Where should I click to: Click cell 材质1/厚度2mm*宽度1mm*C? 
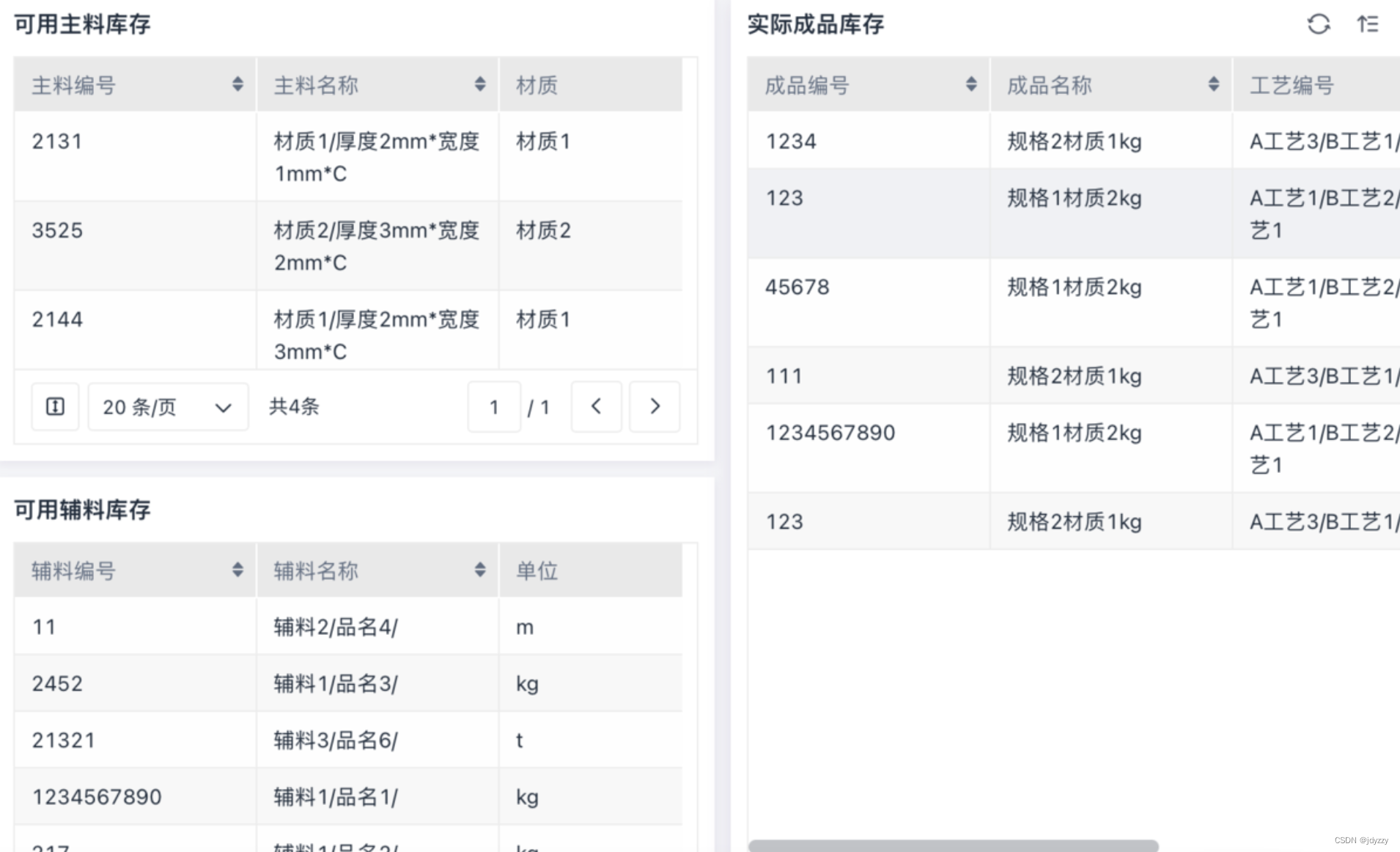point(377,157)
